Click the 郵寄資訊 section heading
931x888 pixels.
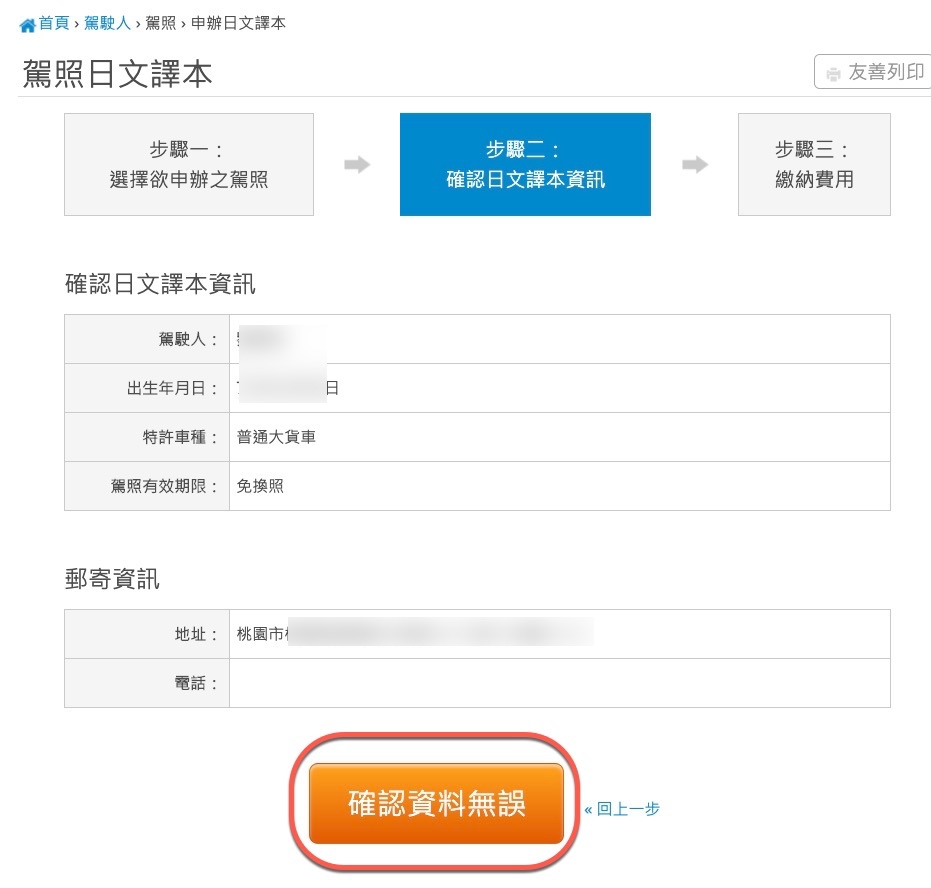pos(112,579)
